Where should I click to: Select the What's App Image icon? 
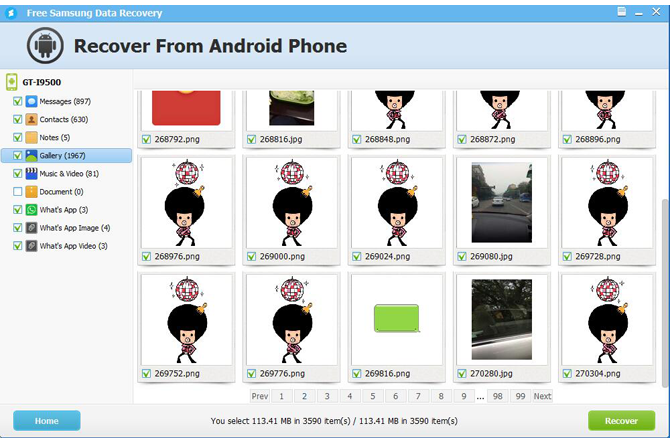click(32, 227)
